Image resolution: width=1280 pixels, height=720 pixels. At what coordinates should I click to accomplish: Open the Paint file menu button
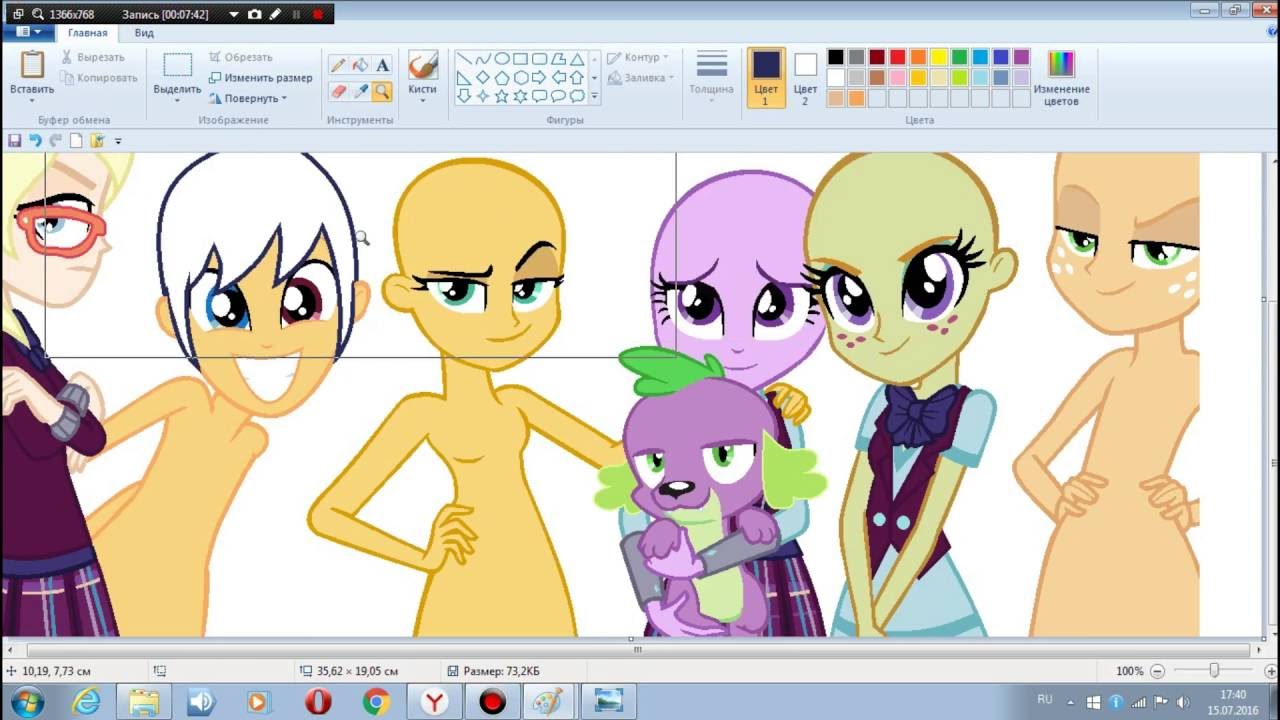(29, 33)
